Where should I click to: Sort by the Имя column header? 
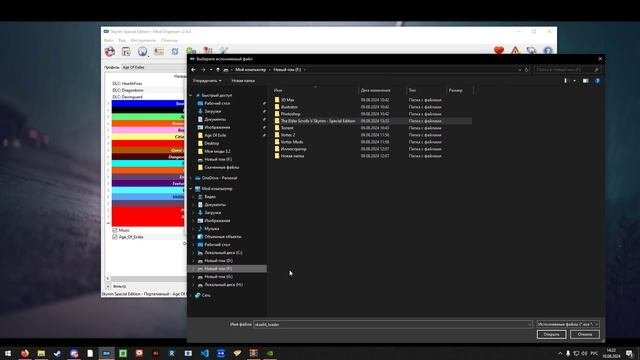tap(278, 90)
